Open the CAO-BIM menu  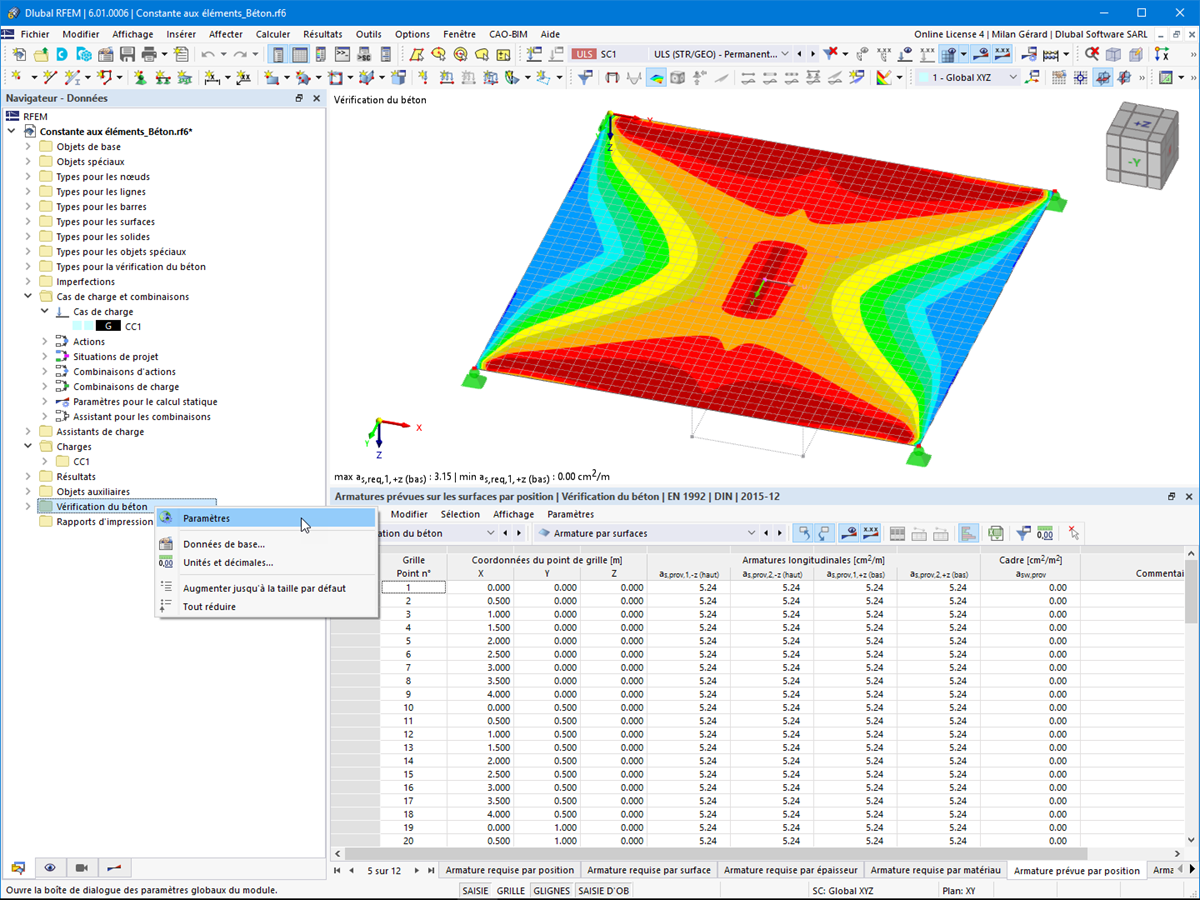508,34
